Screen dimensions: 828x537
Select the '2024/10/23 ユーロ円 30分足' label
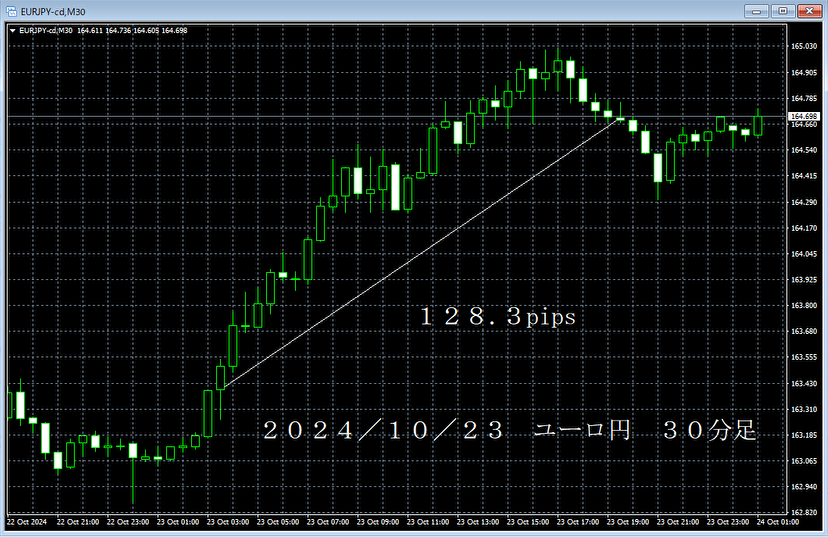click(x=510, y=430)
